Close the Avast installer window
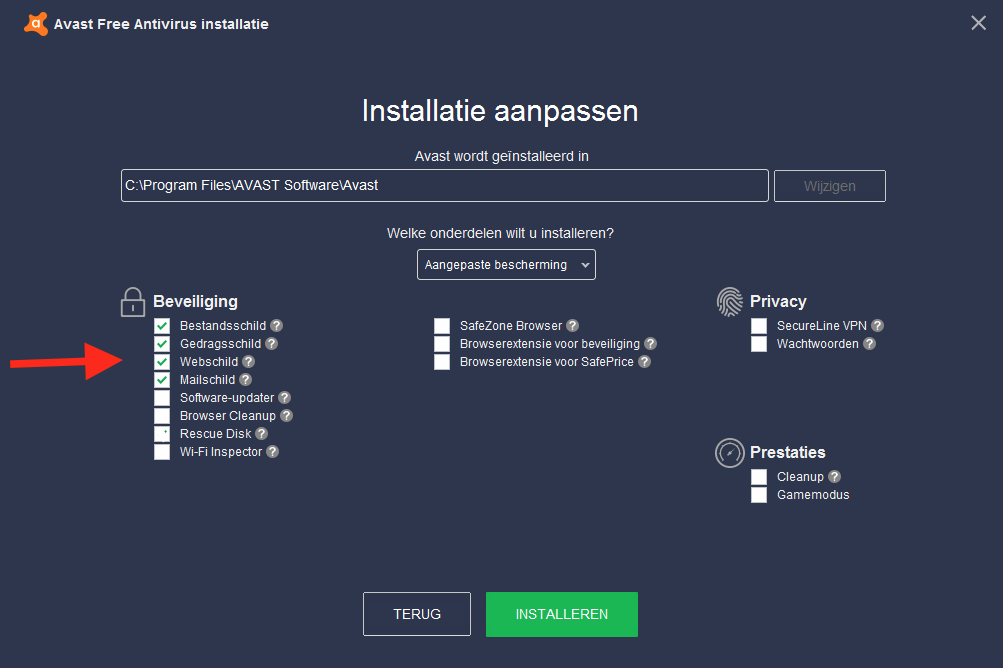The height and width of the screenshot is (668, 1003). [x=978, y=23]
